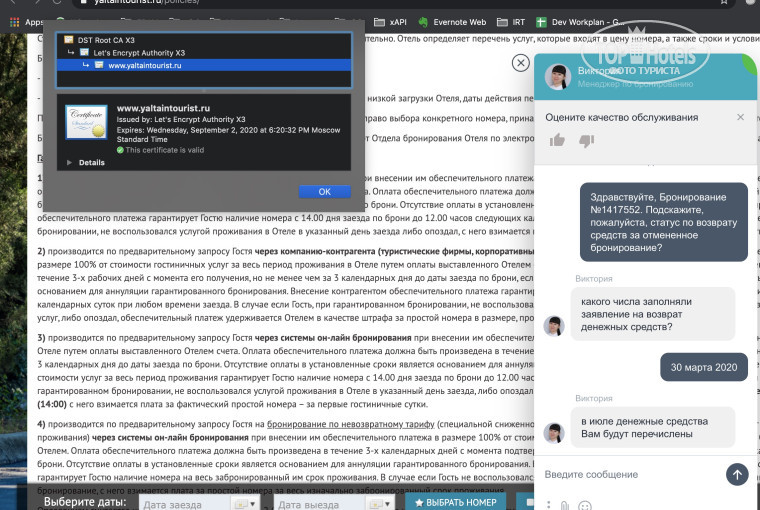760x510 pixels.
Task: Open the IRT bookmark folder
Action: (511, 22)
